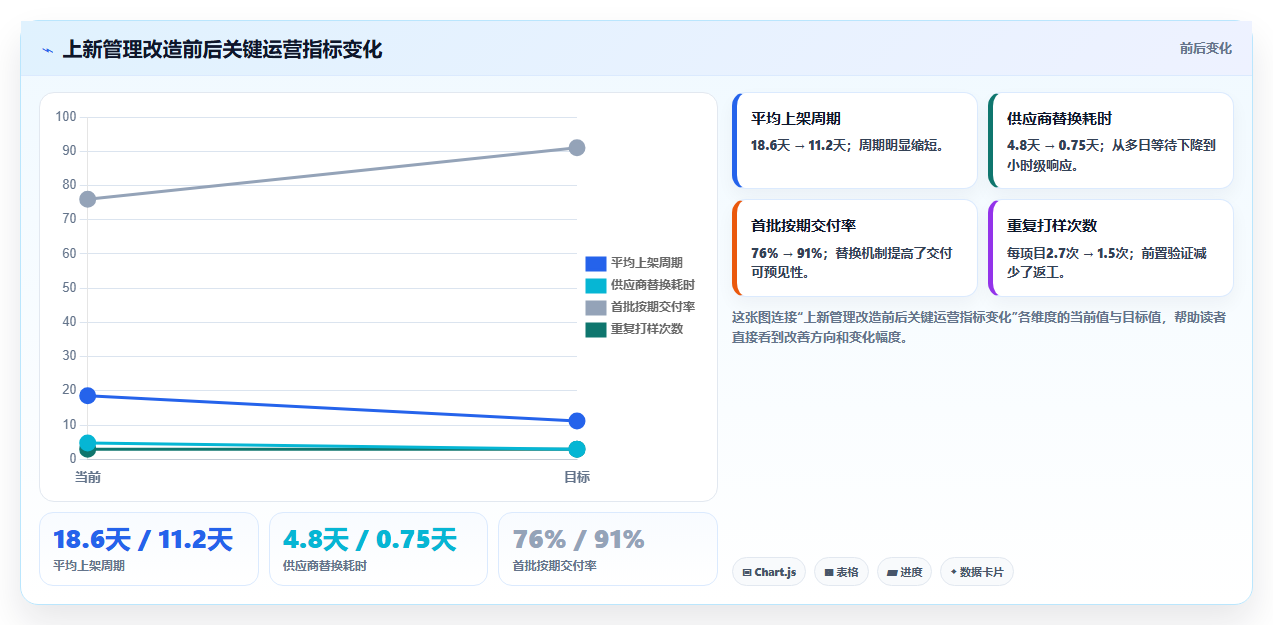Screen dimensions: 1273x625
Task: Click the 平均上架周期 current data point
Action: click(x=88, y=396)
